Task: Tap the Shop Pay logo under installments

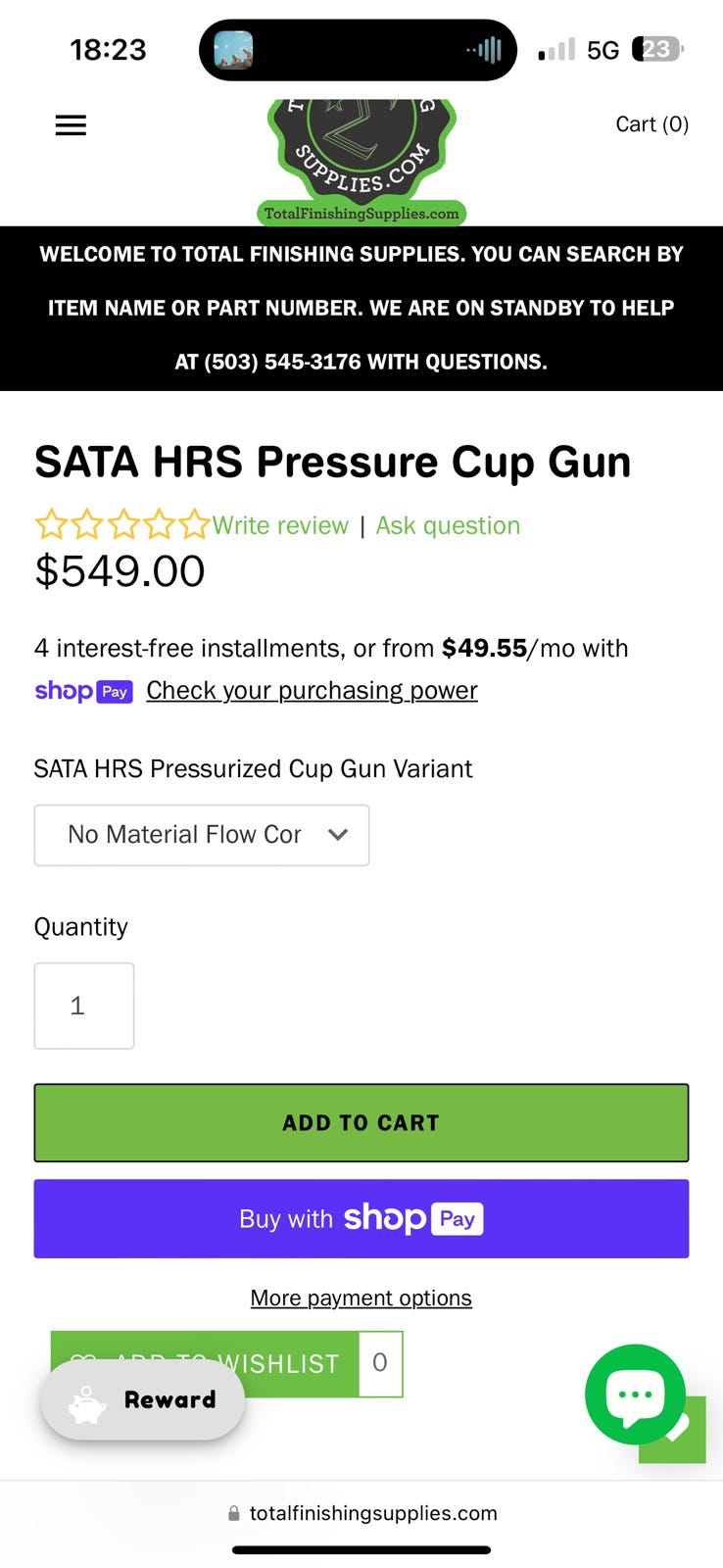Action: (83, 691)
